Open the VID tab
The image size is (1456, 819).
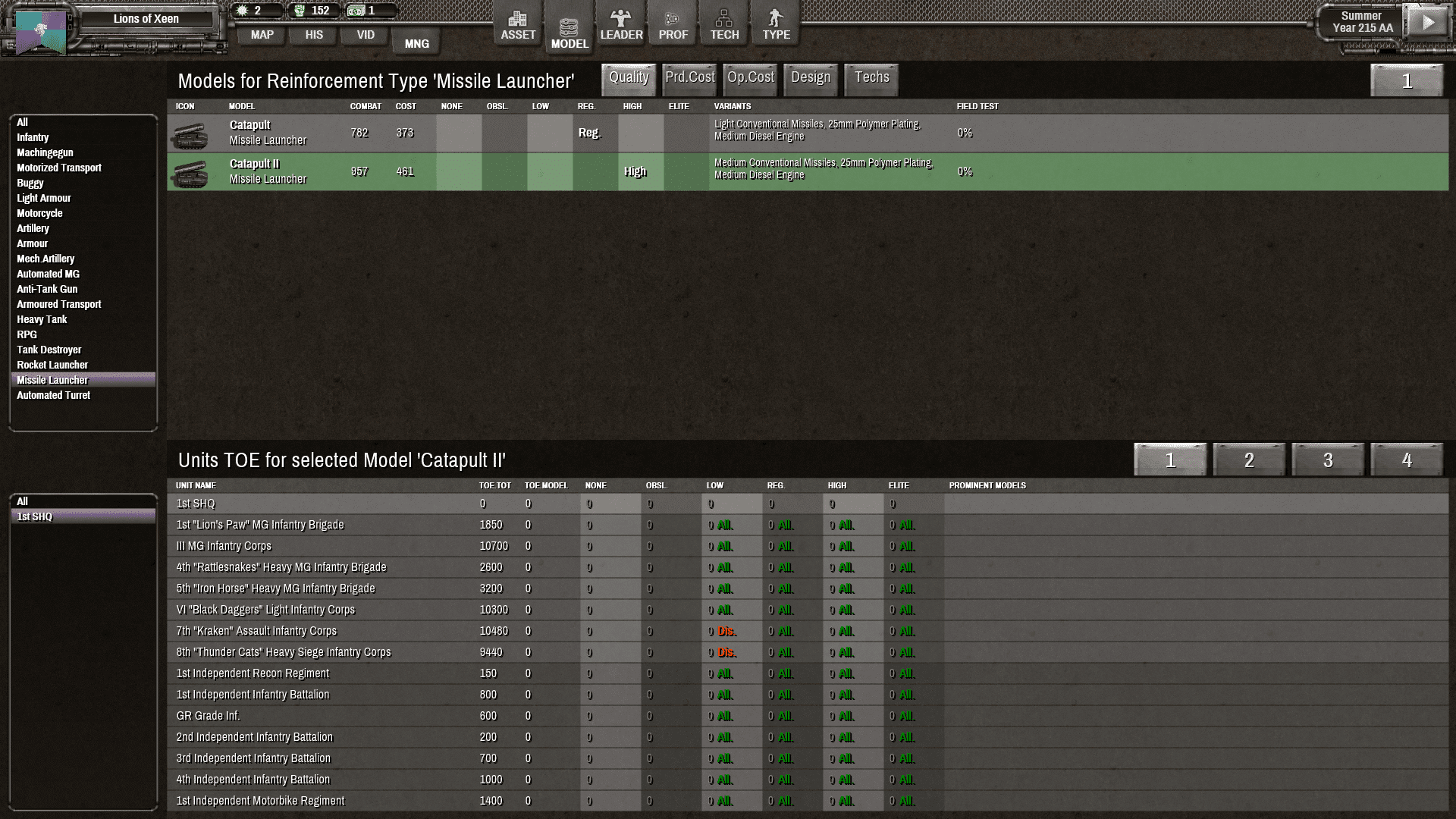(366, 35)
